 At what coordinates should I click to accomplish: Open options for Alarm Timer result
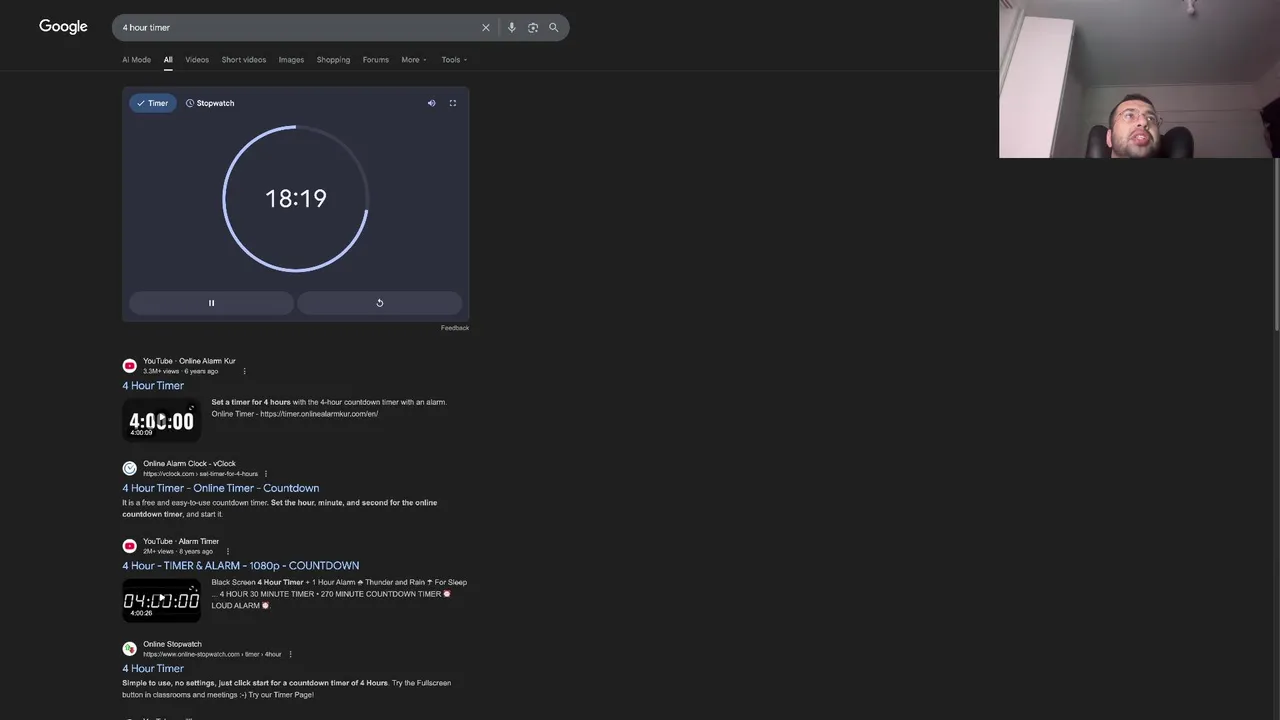coord(228,552)
